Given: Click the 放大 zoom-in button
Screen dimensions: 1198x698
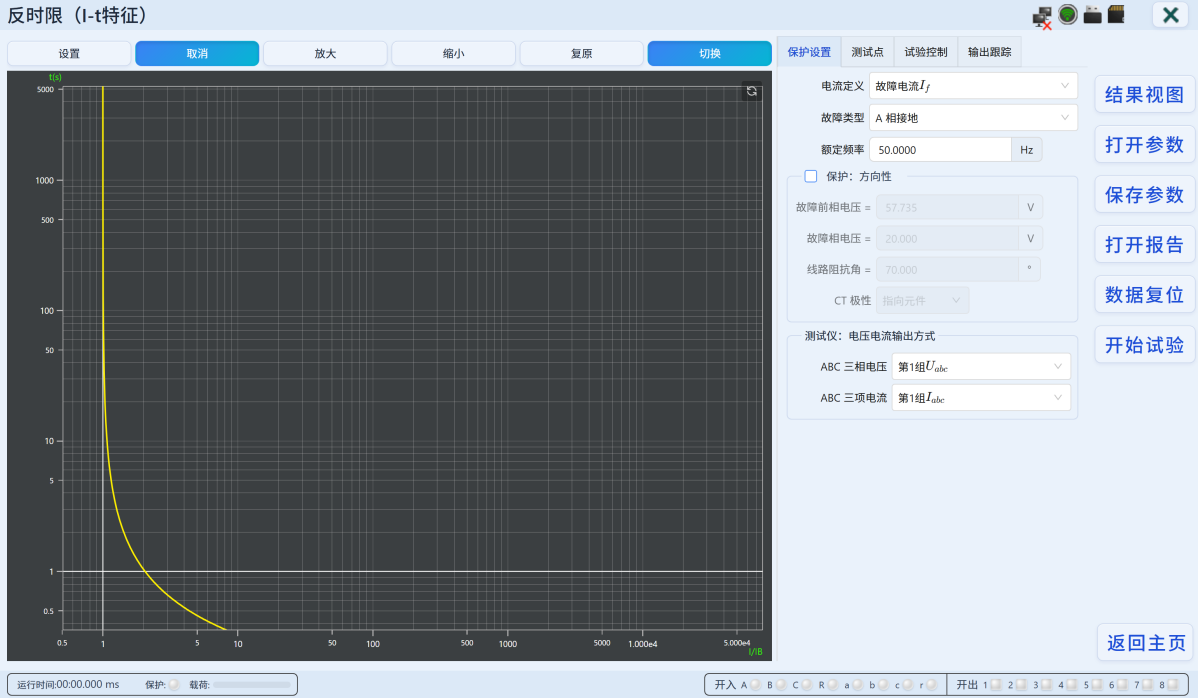Looking at the screenshot, I should pyautogui.click(x=325, y=53).
